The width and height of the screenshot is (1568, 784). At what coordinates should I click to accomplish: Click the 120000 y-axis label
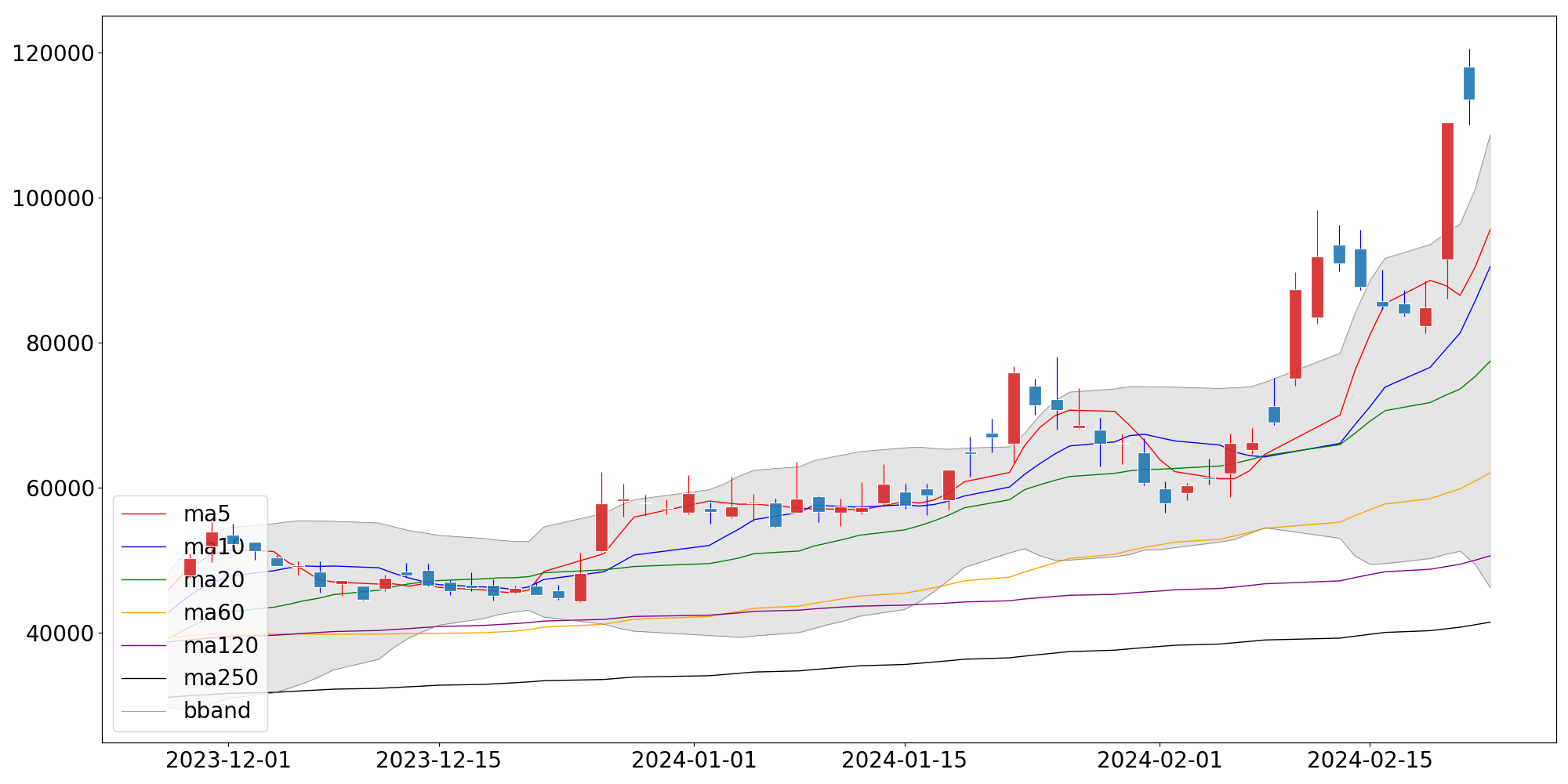click(53, 54)
